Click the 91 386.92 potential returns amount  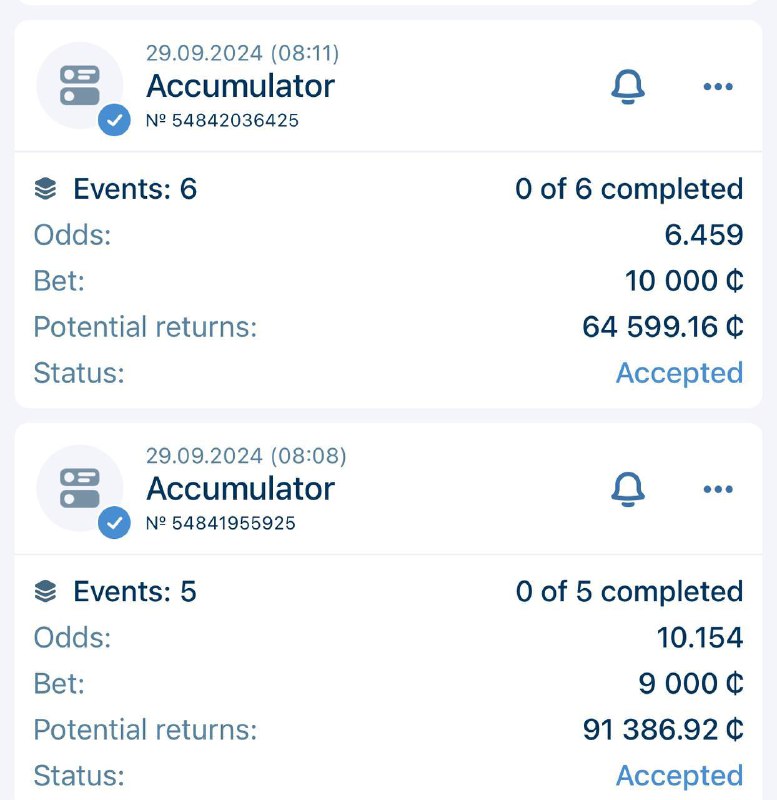(x=662, y=730)
